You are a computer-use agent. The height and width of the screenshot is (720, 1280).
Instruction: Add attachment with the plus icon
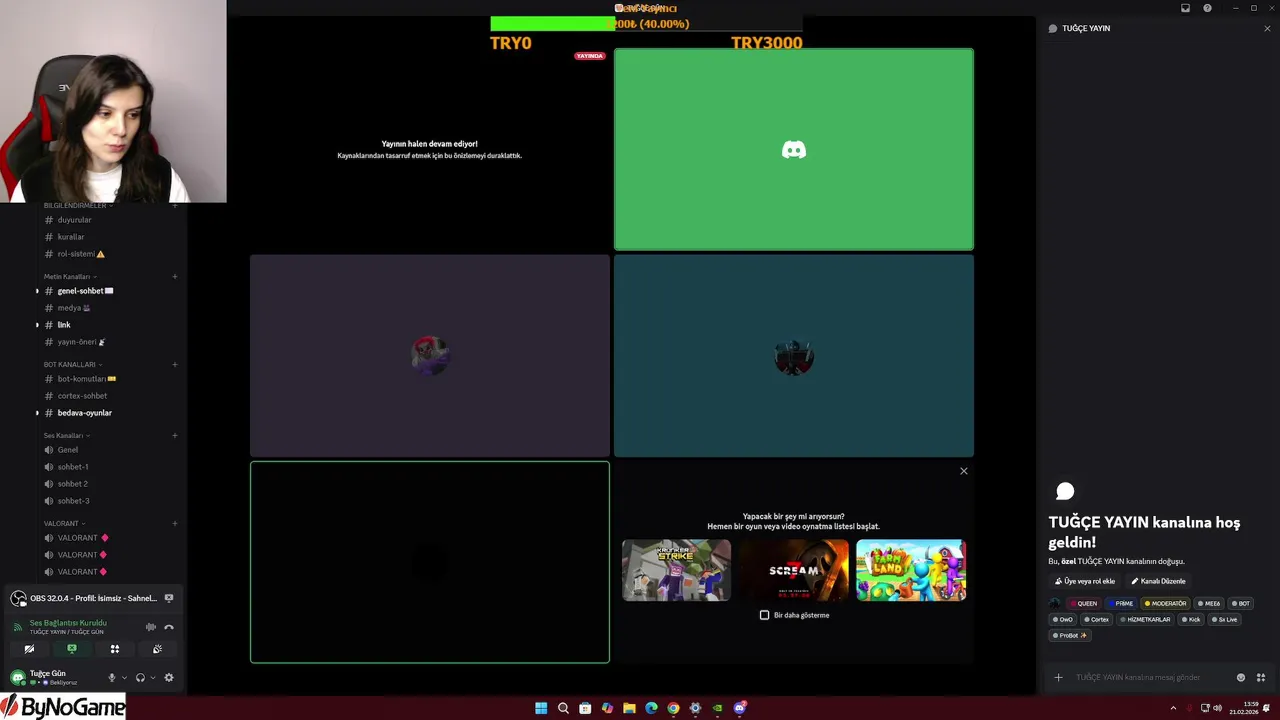pyautogui.click(x=1058, y=677)
